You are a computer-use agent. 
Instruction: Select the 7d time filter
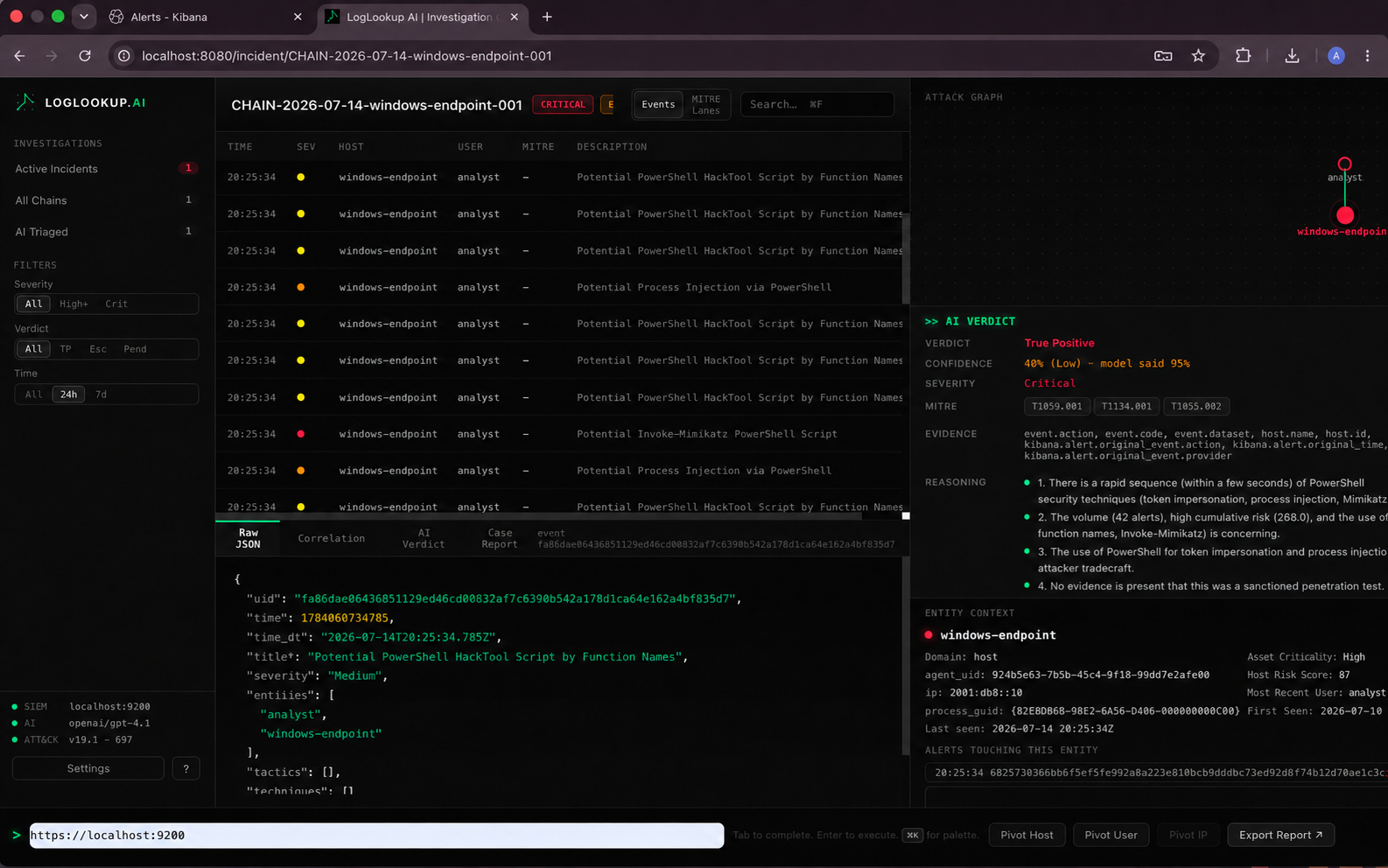(x=101, y=395)
